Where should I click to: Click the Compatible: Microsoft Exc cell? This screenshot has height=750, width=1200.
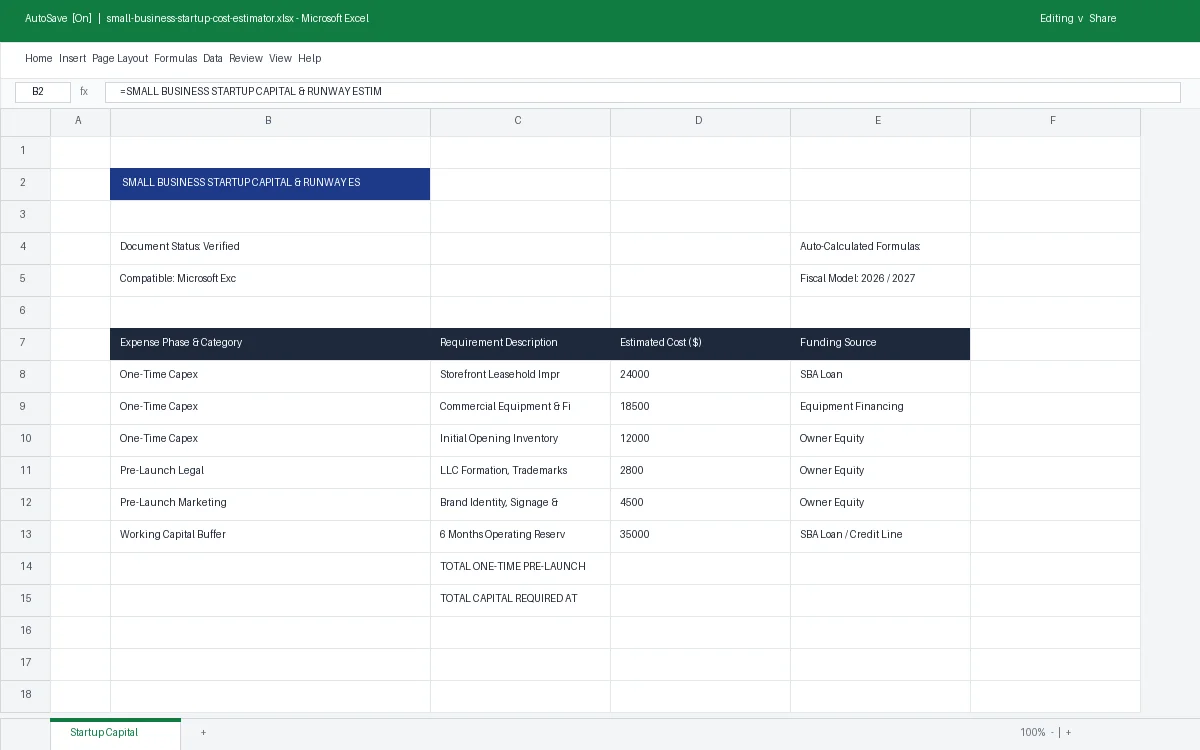(270, 280)
